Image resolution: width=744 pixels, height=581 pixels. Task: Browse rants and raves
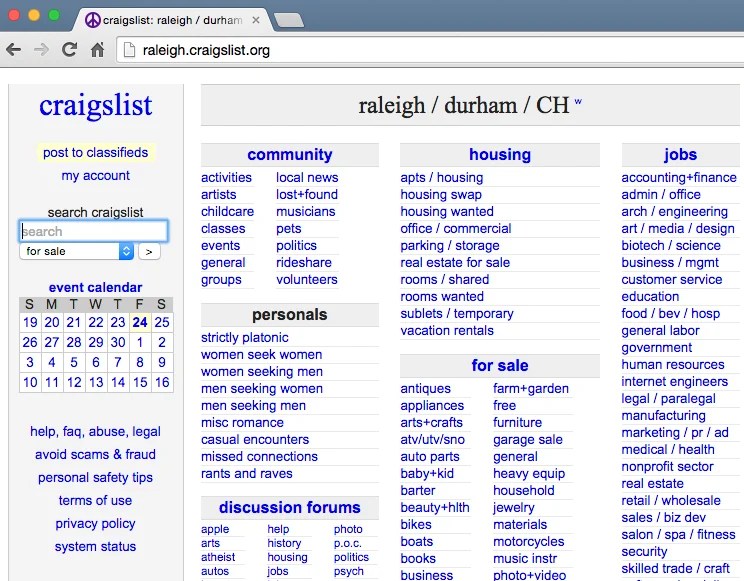point(247,474)
